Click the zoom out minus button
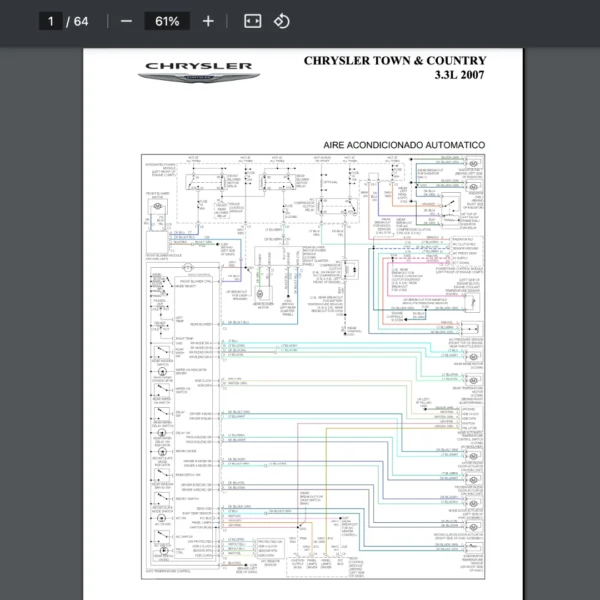600x600 pixels. [126, 21]
